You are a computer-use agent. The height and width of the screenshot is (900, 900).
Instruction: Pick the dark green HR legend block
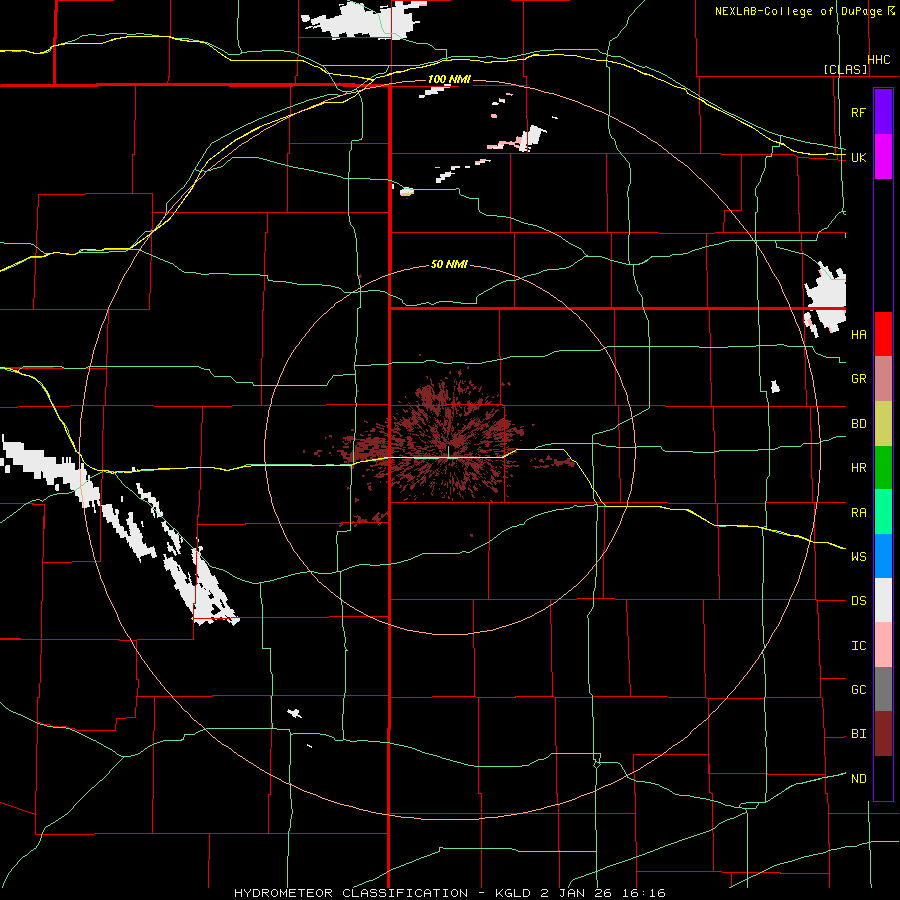point(883,467)
